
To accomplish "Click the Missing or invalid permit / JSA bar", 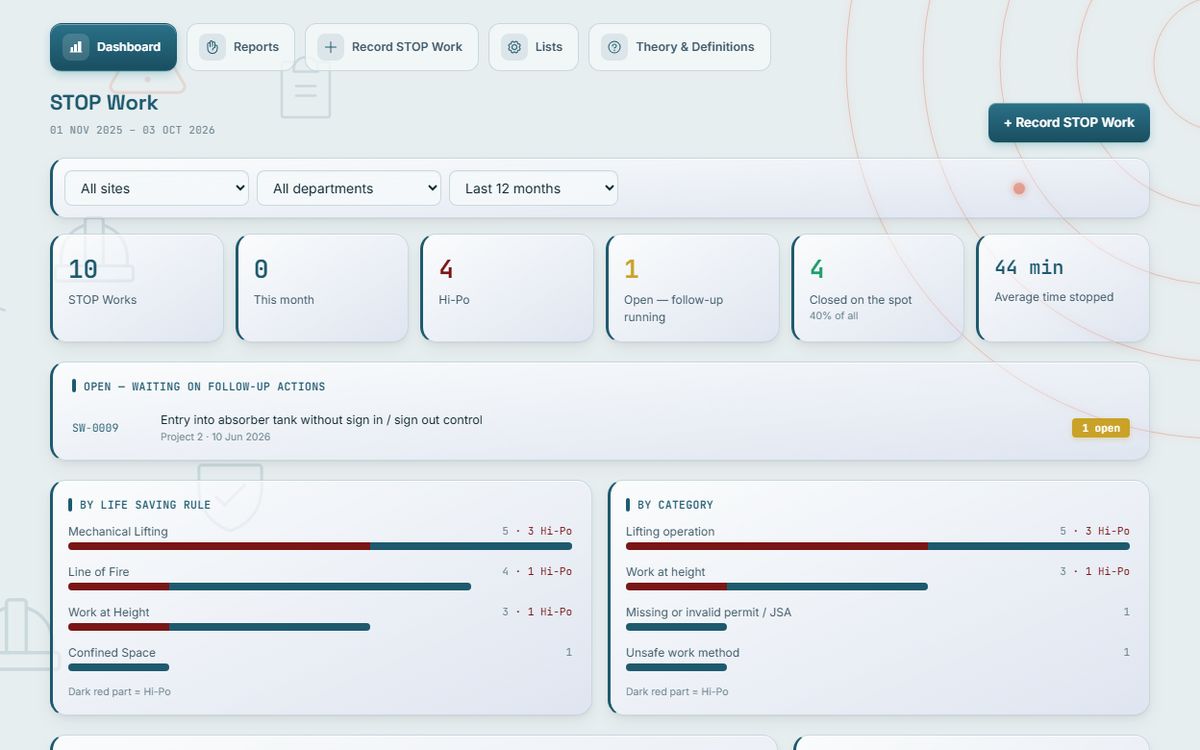I will pos(676,627).
